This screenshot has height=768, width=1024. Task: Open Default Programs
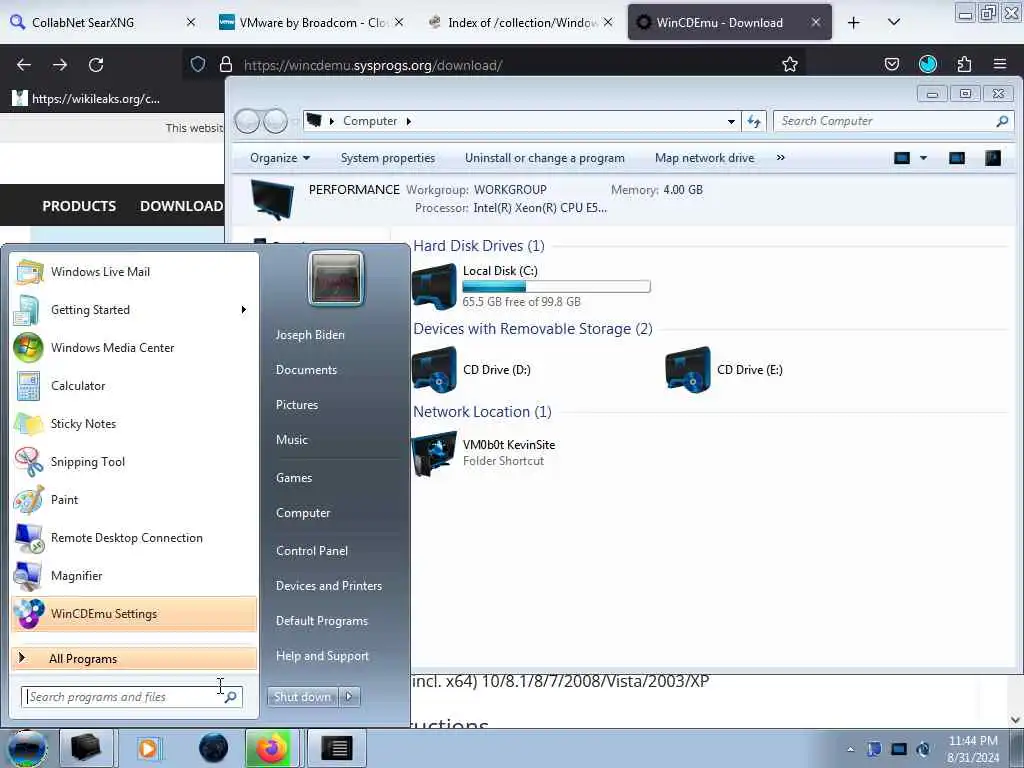coord(322,620)
